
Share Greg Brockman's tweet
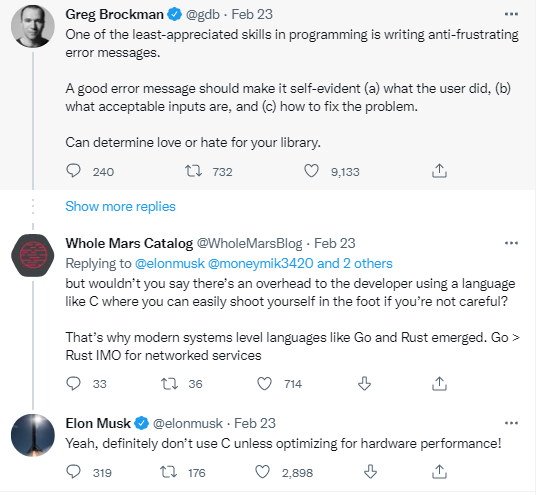(x=439, y=171)
